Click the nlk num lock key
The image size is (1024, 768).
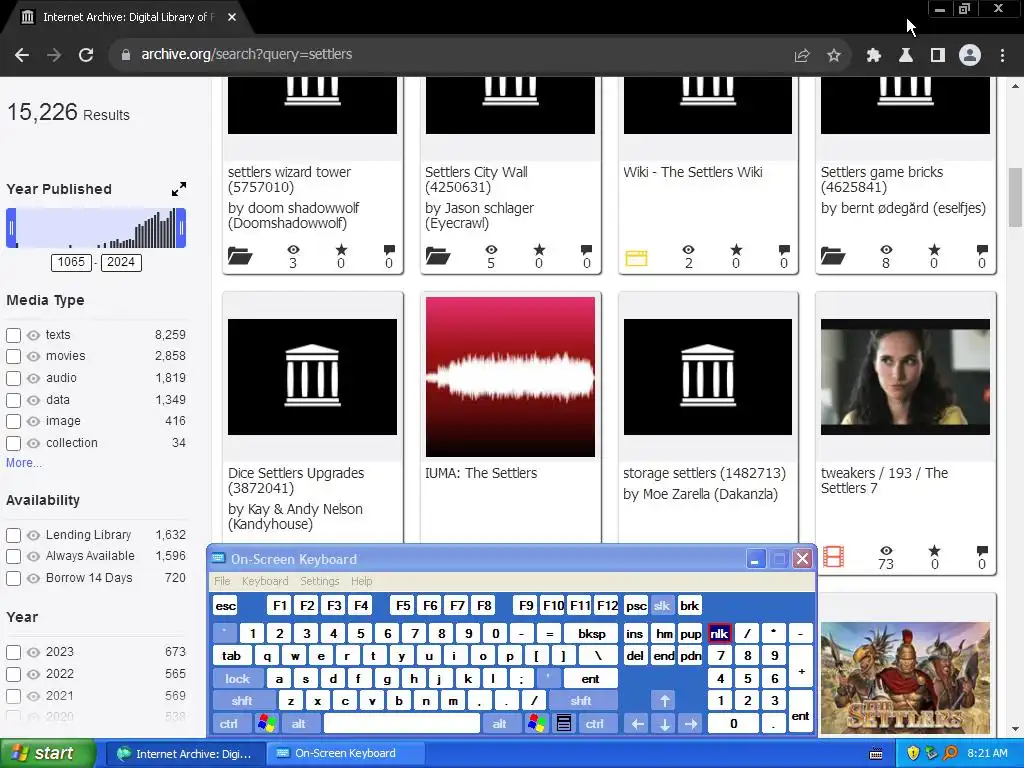[x=719, y=633]
